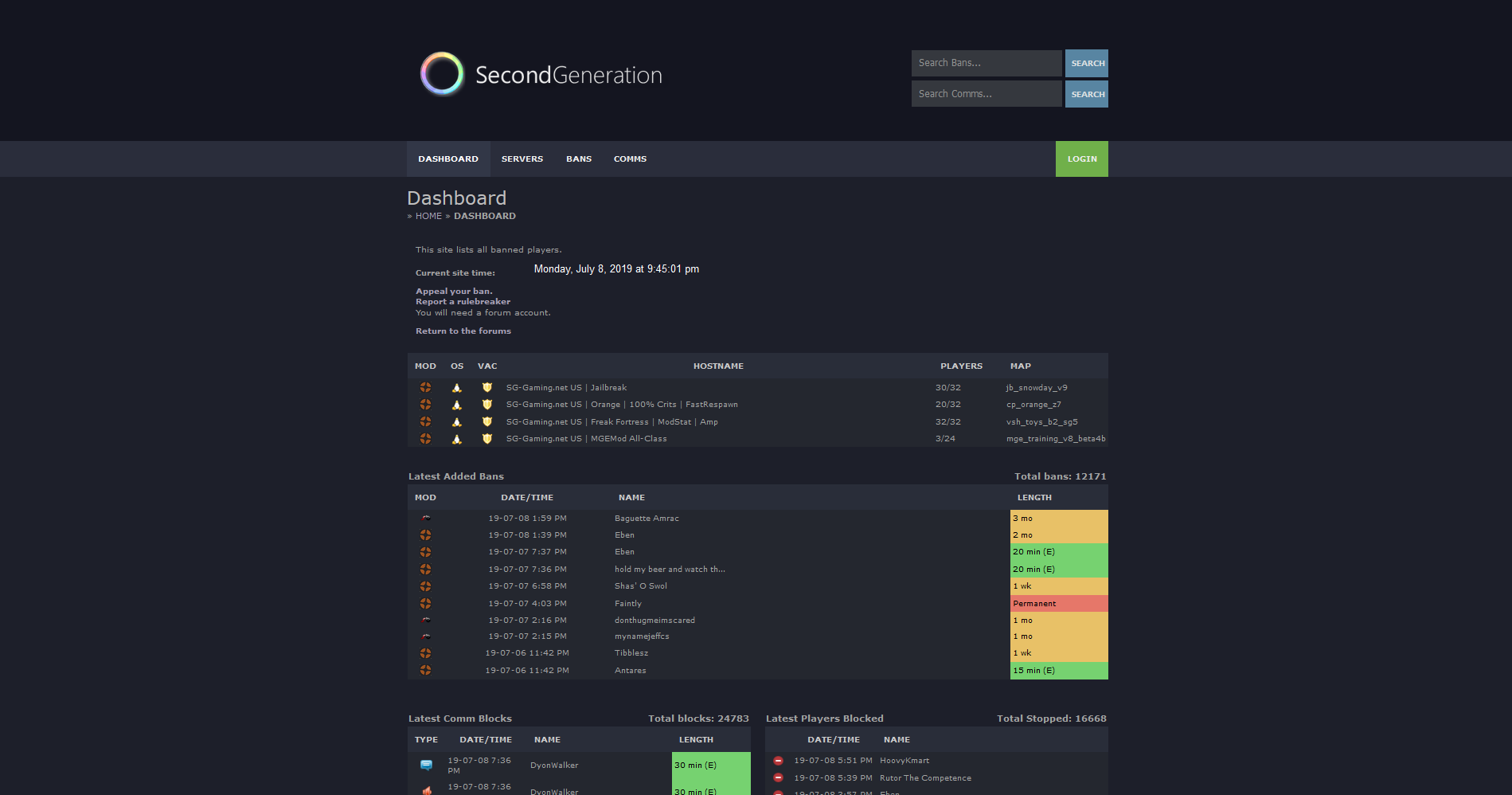Click the Total Stopped: 16668 text

1052,719
